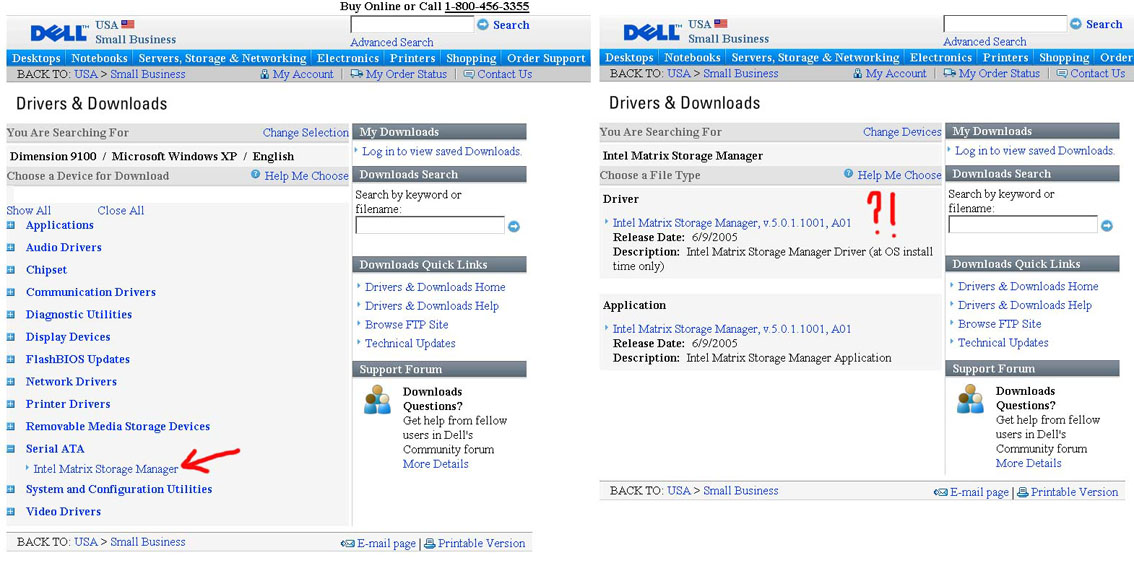Click Change Devices link

(902, 132)
